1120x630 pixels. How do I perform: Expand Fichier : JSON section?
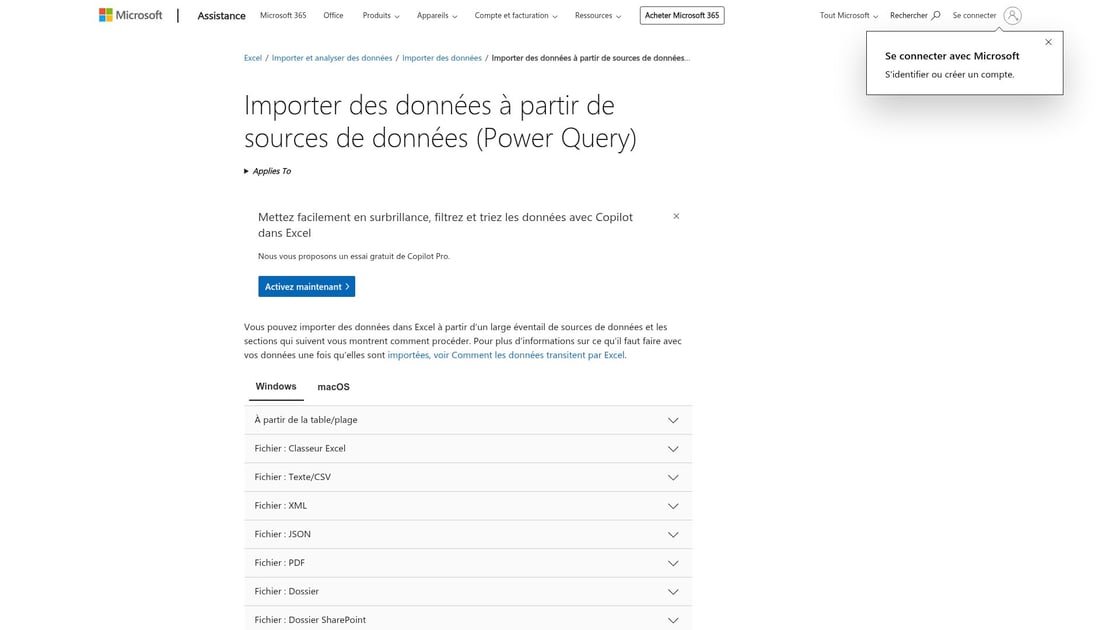pyautogui.click(x=468, y=534)
